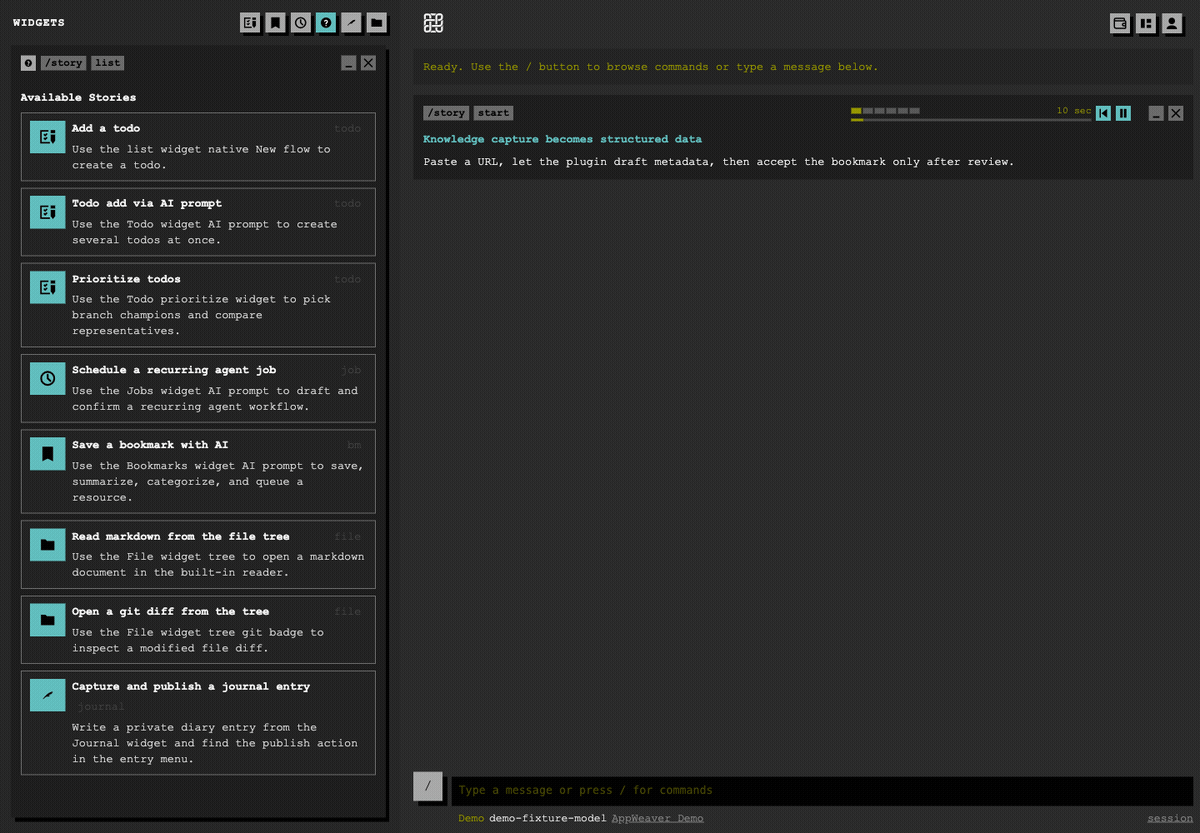Click the 'Ready. Use the / button' status message
The width and height of the screenshot is (1200, 833).
650,67
